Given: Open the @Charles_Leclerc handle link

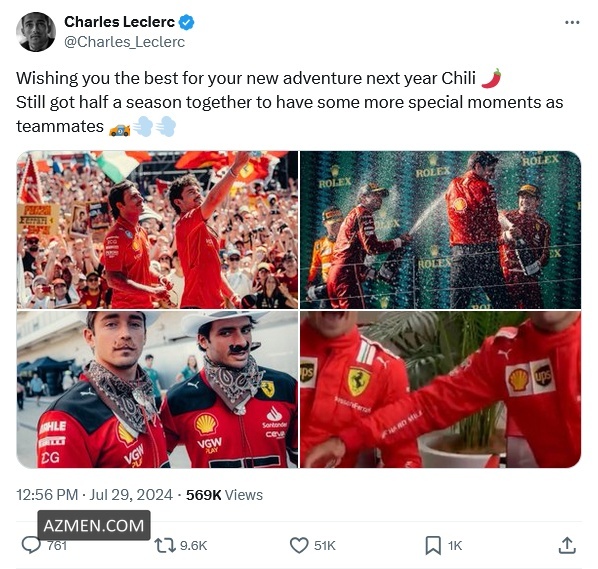Looking at the screenshot, I should click(x=124, y=42).
